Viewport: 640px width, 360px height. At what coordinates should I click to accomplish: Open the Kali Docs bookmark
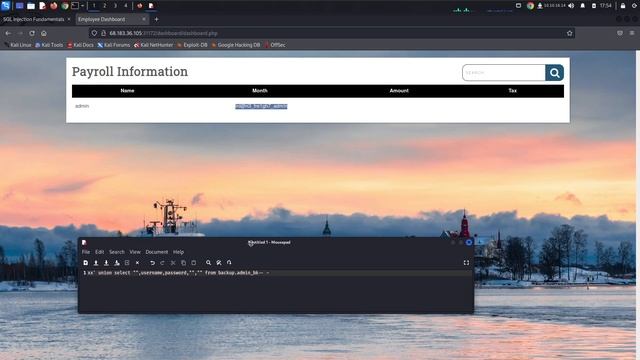pyautogui.click(x=80, y=45)
